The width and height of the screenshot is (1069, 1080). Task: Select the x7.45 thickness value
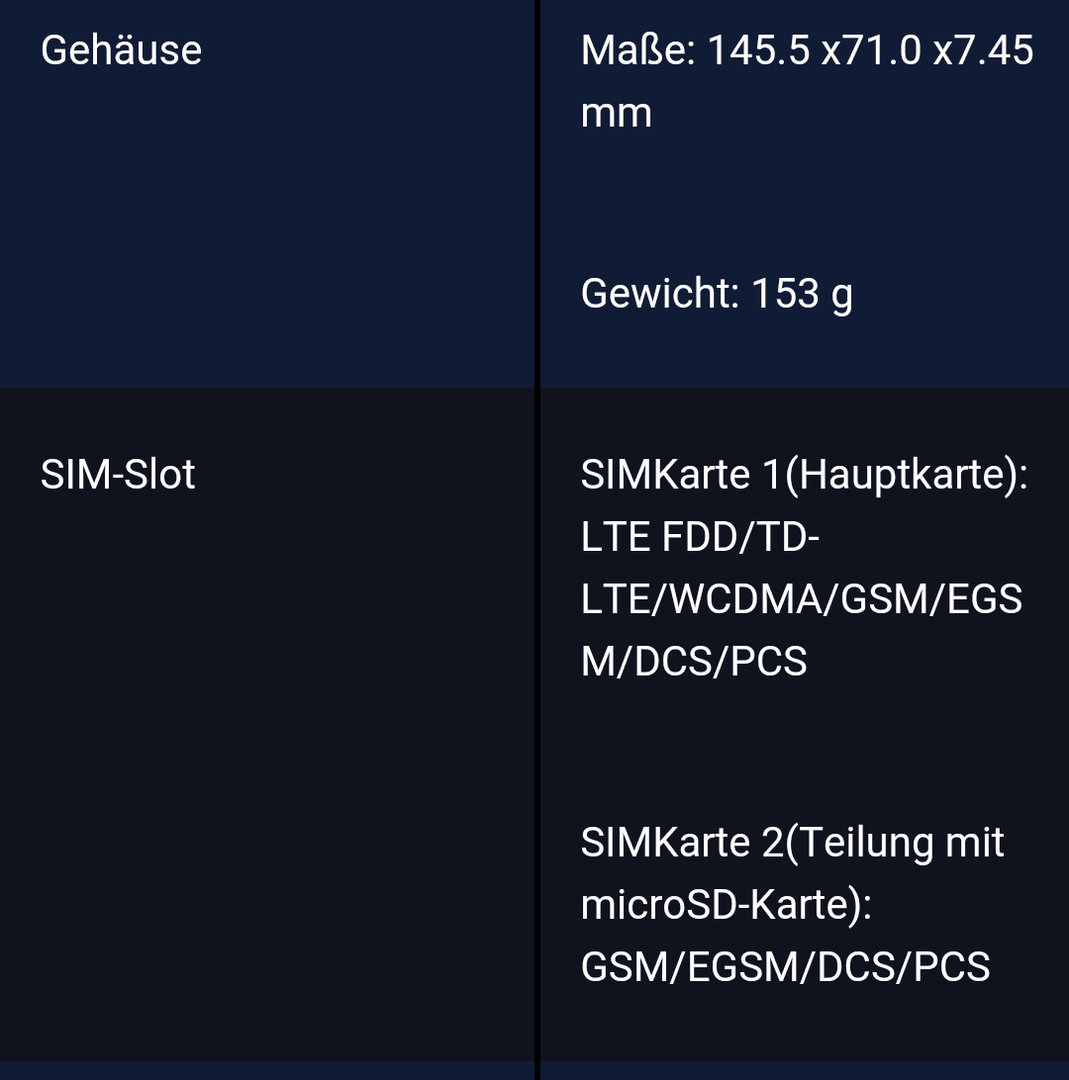tap(983, 50)
